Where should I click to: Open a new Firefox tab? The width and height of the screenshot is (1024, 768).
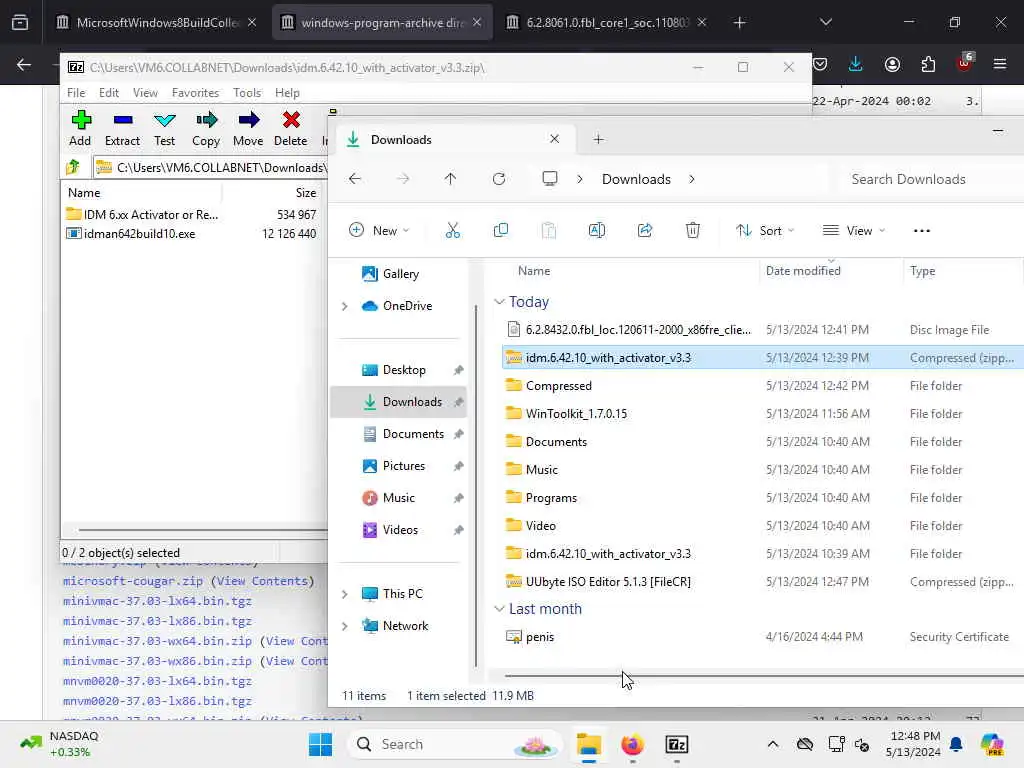coord(739,22)
